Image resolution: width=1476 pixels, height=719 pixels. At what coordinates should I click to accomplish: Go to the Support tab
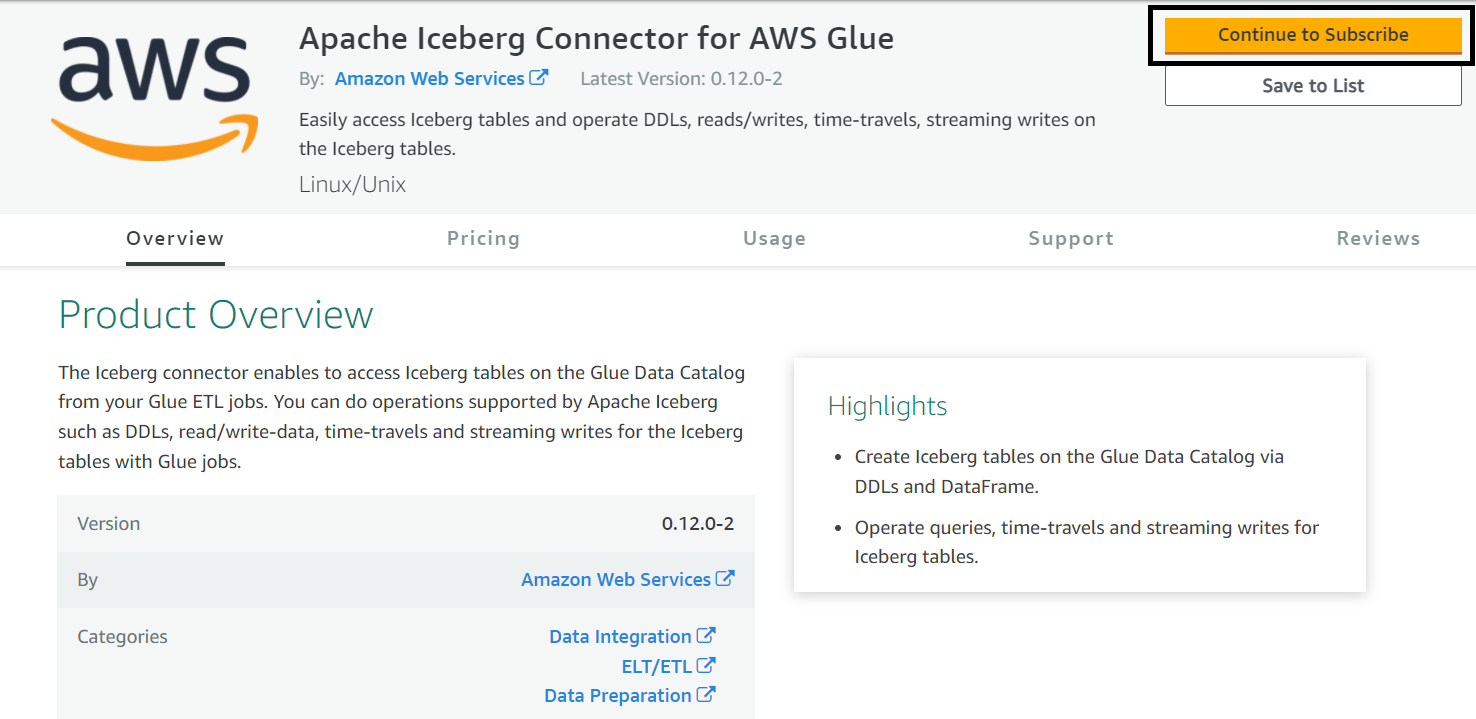point(1070,239)
